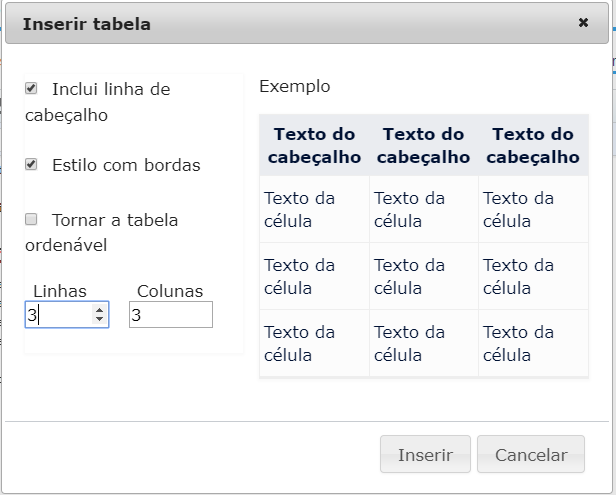Screen dimensions: 616x495
Task: Click the last header cell in example
Action: click(534, 145)
